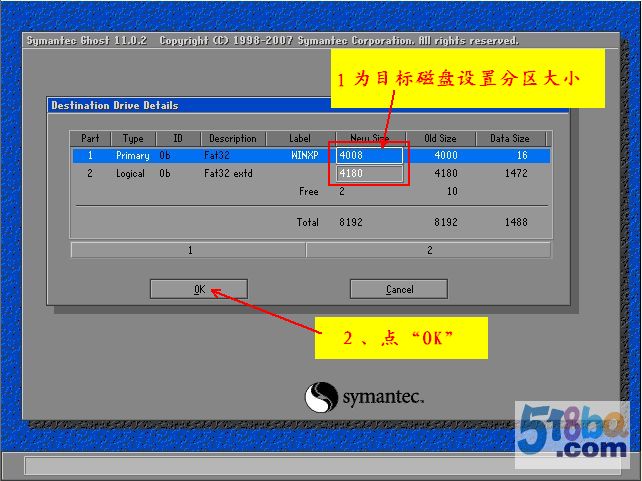
Task: Select the Primary partition type cell
Action: [x=133, y=156]
